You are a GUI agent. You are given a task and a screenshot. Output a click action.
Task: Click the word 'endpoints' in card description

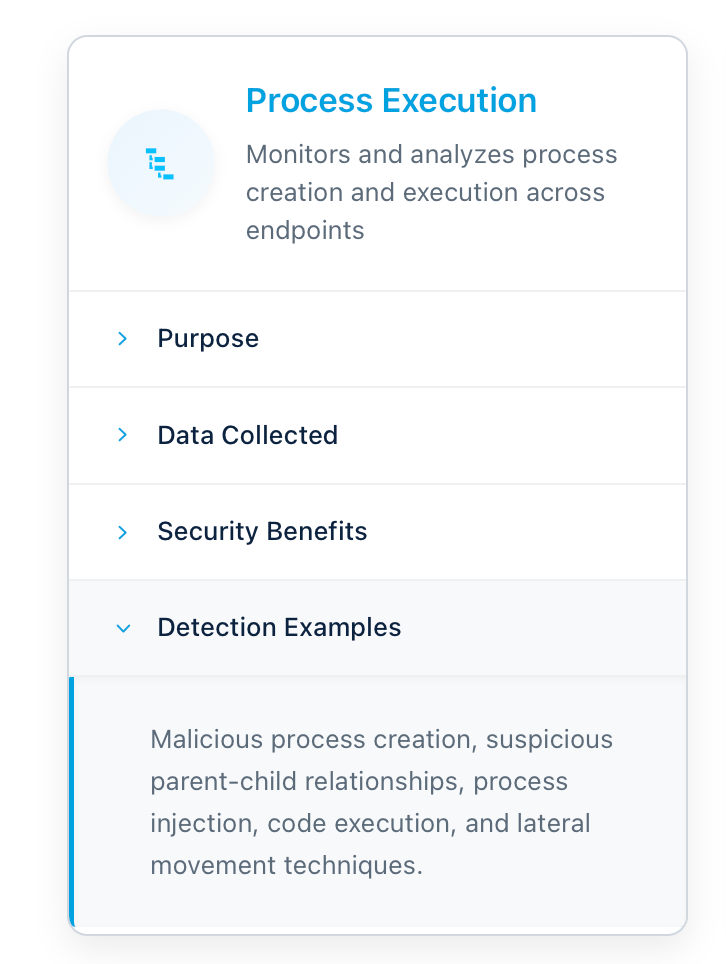(305, 231)
